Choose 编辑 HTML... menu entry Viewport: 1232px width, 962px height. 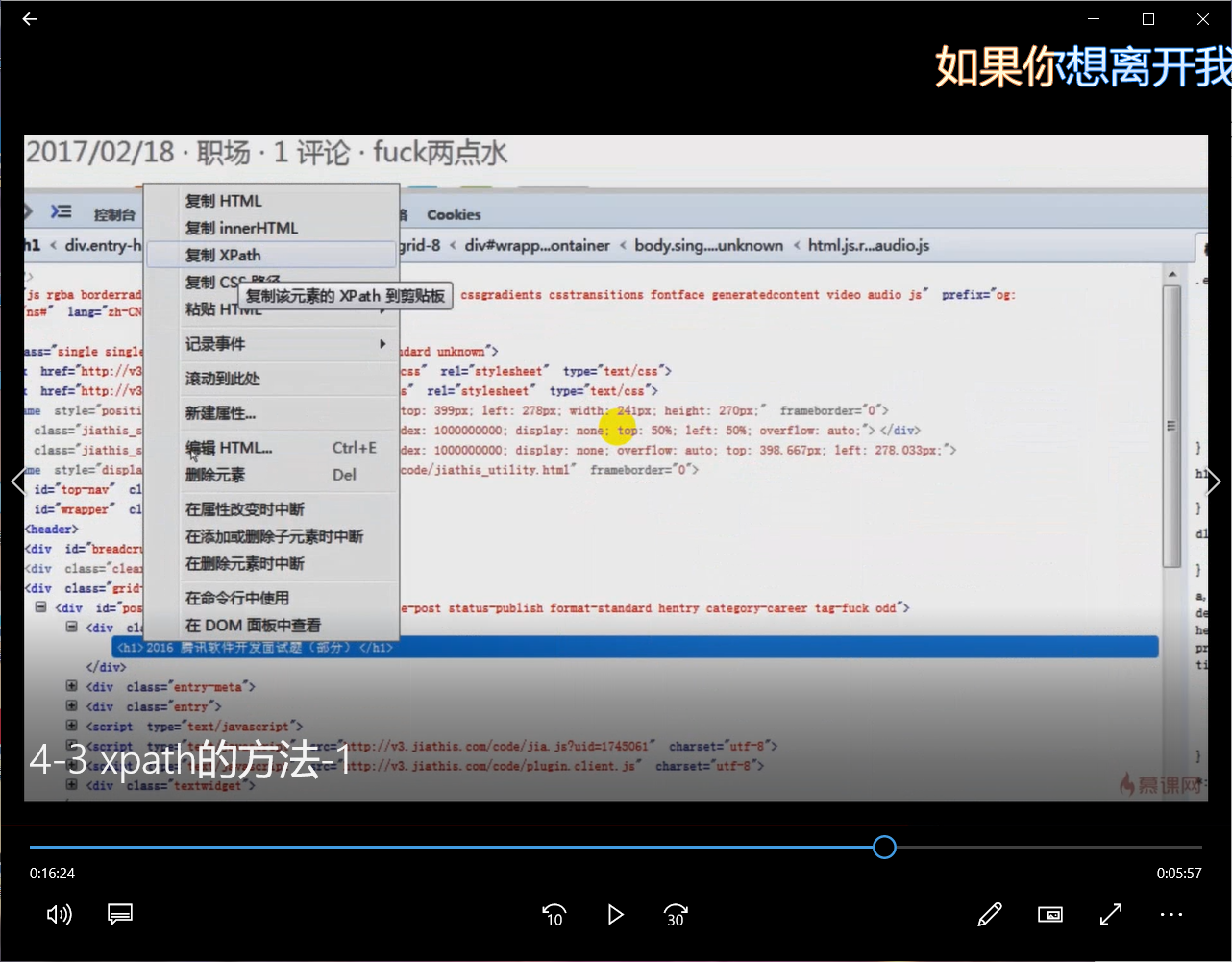pos(271,448)
